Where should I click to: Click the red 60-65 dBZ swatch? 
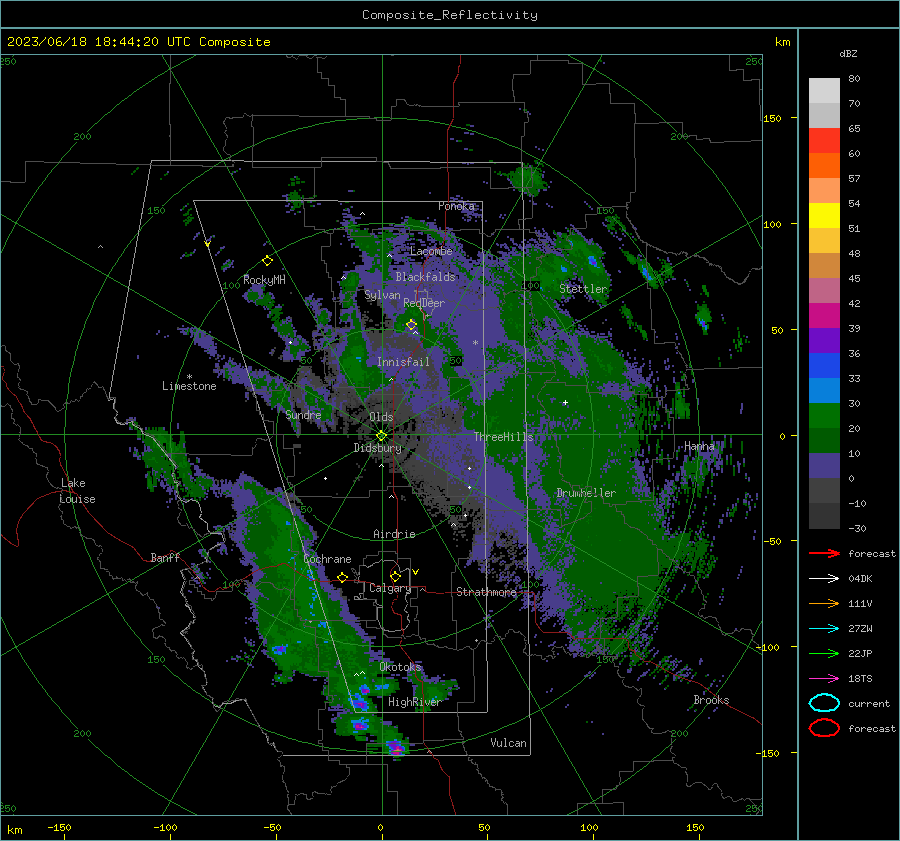tap(824, 141)
